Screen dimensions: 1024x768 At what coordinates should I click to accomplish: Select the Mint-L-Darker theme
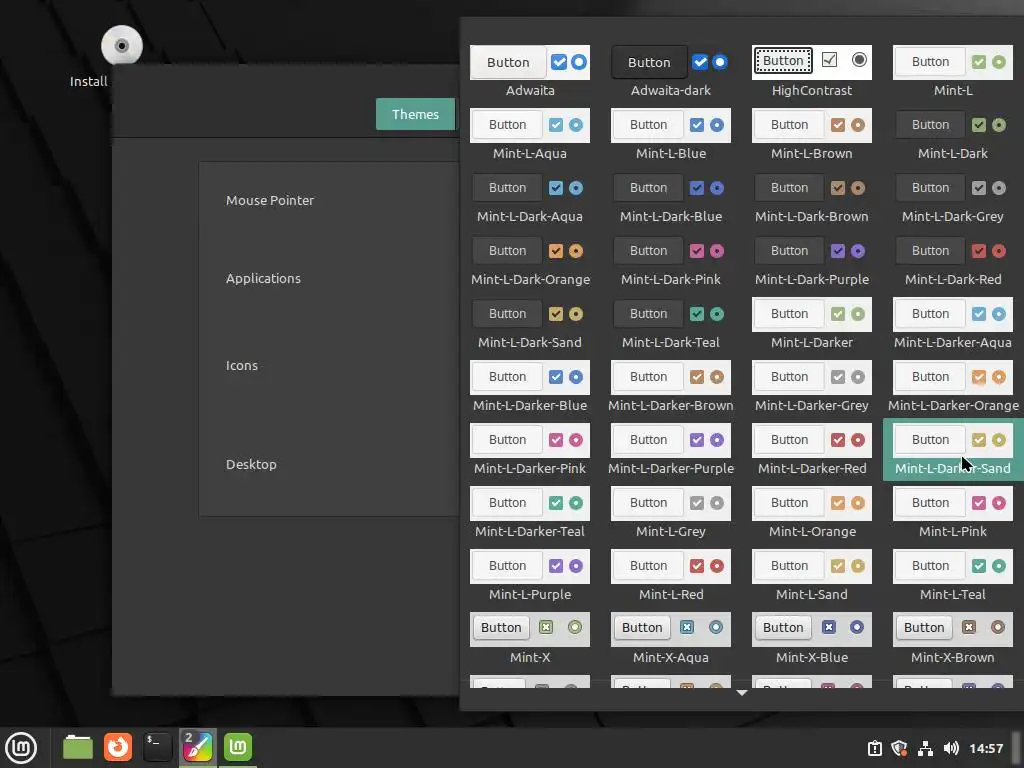tap(812, 324)
